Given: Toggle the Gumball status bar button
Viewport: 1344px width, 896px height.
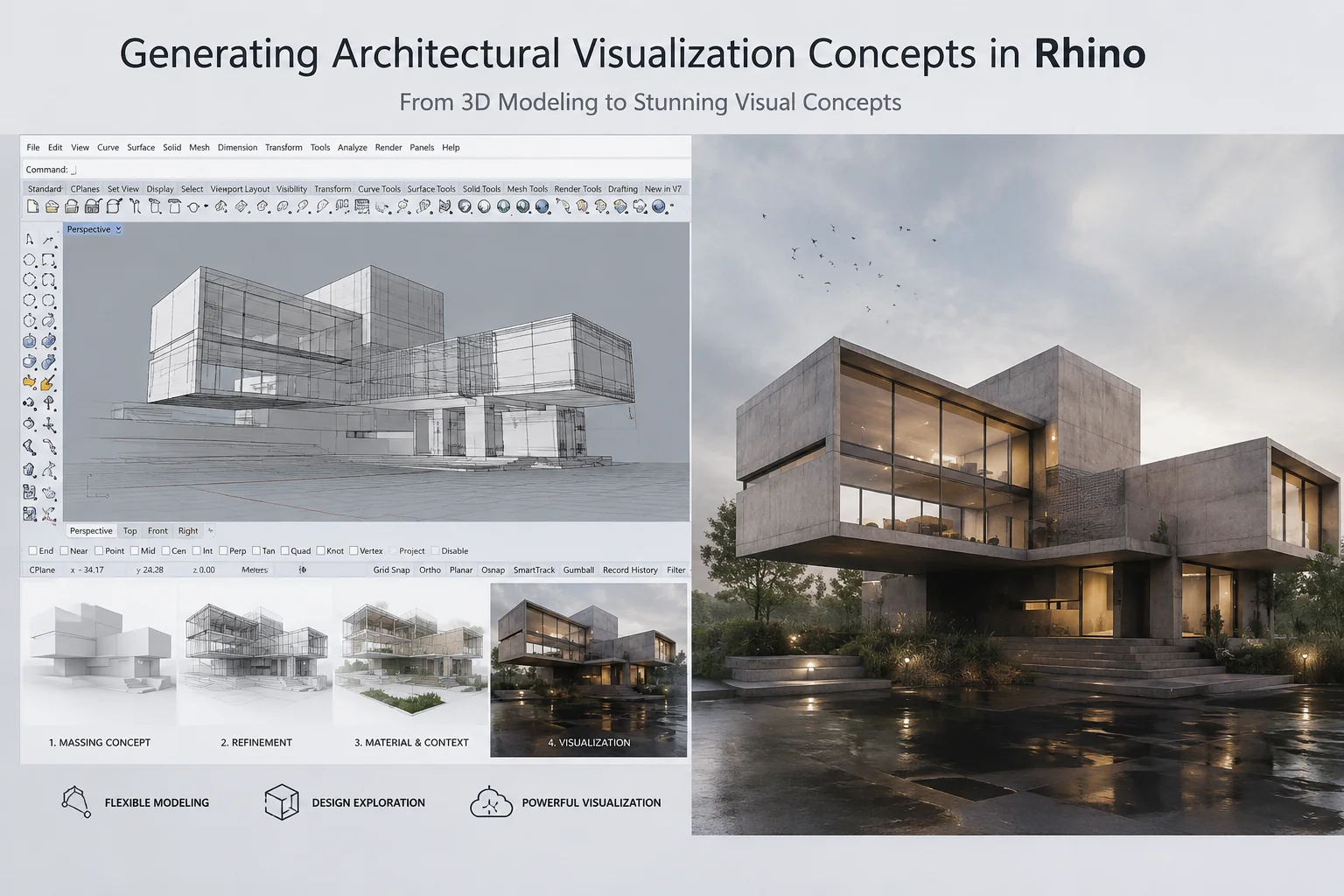Looking at the screenshot, I should coord(578,570).
